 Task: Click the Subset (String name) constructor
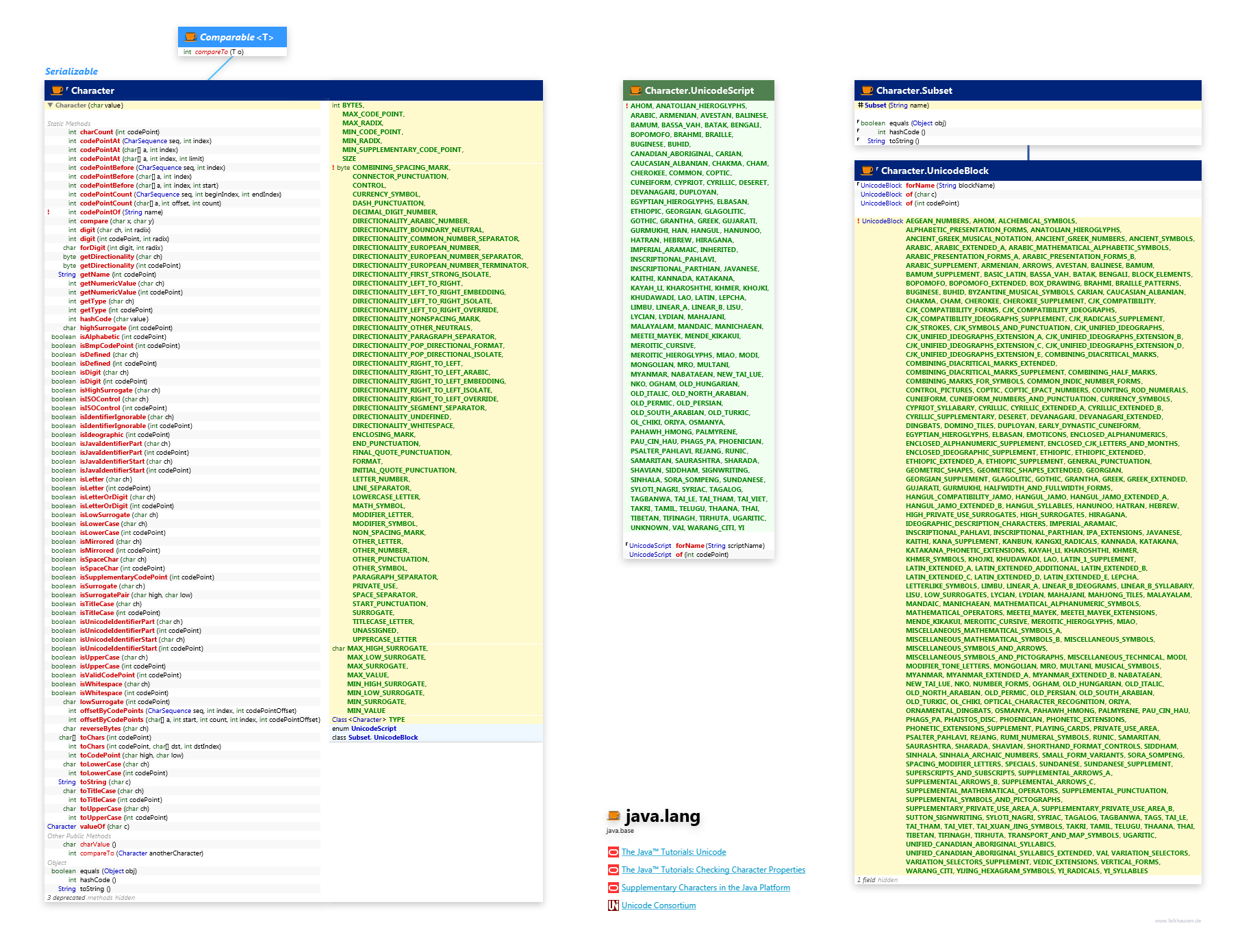point(897,105)
